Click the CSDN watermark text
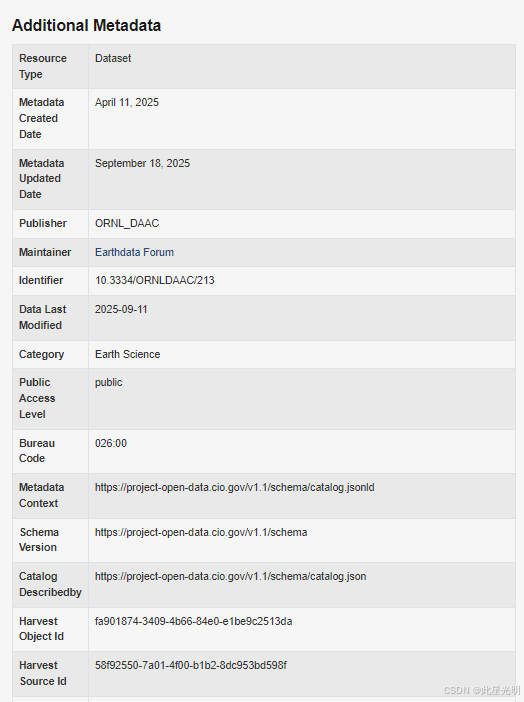This screenshot has width=524, height=702. (482, 690)
